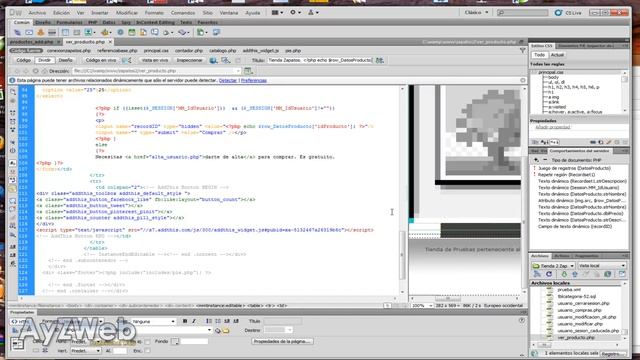This screenshot has width=640, height=360.
Task: Insert a hyperlink from Común toolbar
Action: point(18,32)
